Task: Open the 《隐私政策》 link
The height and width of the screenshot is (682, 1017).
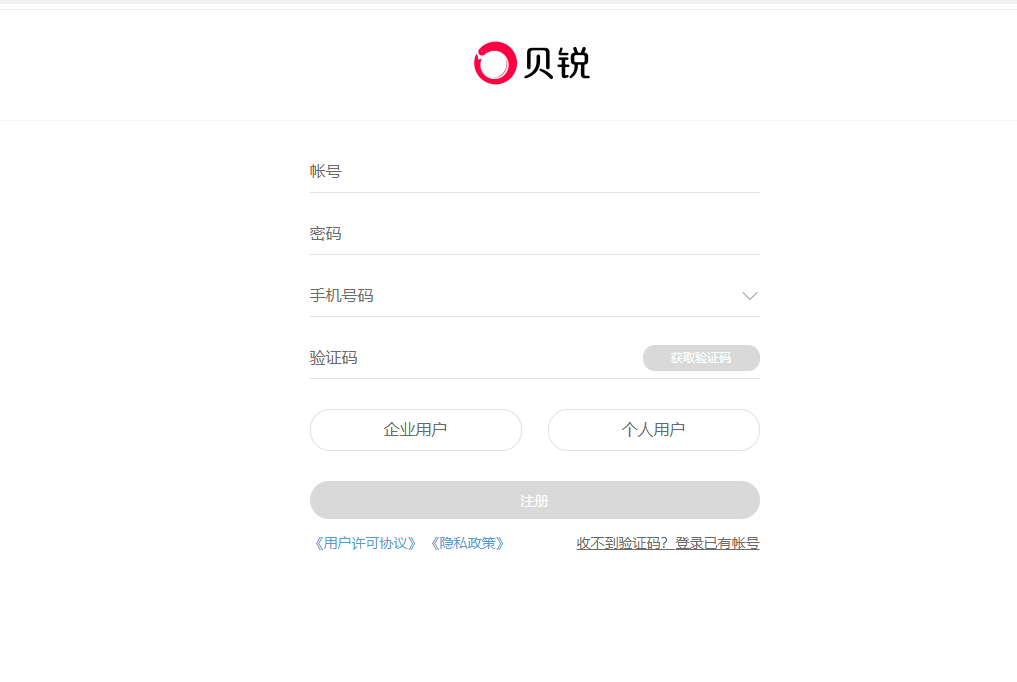Action: coord(467,544)
